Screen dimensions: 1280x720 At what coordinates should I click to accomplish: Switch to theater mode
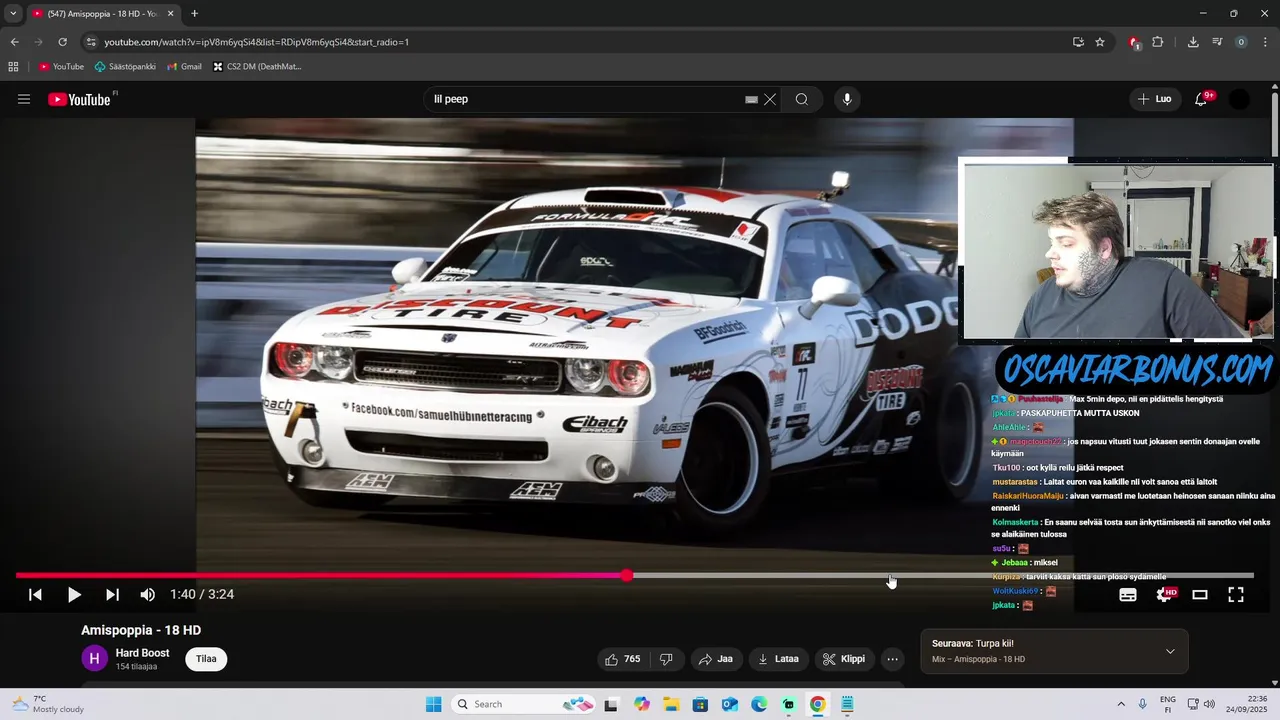[x=1200, y=594]
